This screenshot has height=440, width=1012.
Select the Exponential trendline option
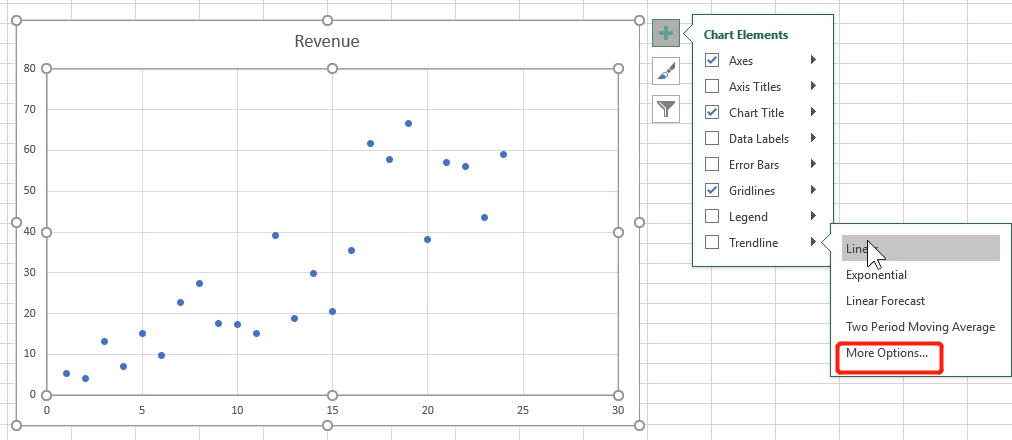[x=876, y=275]
